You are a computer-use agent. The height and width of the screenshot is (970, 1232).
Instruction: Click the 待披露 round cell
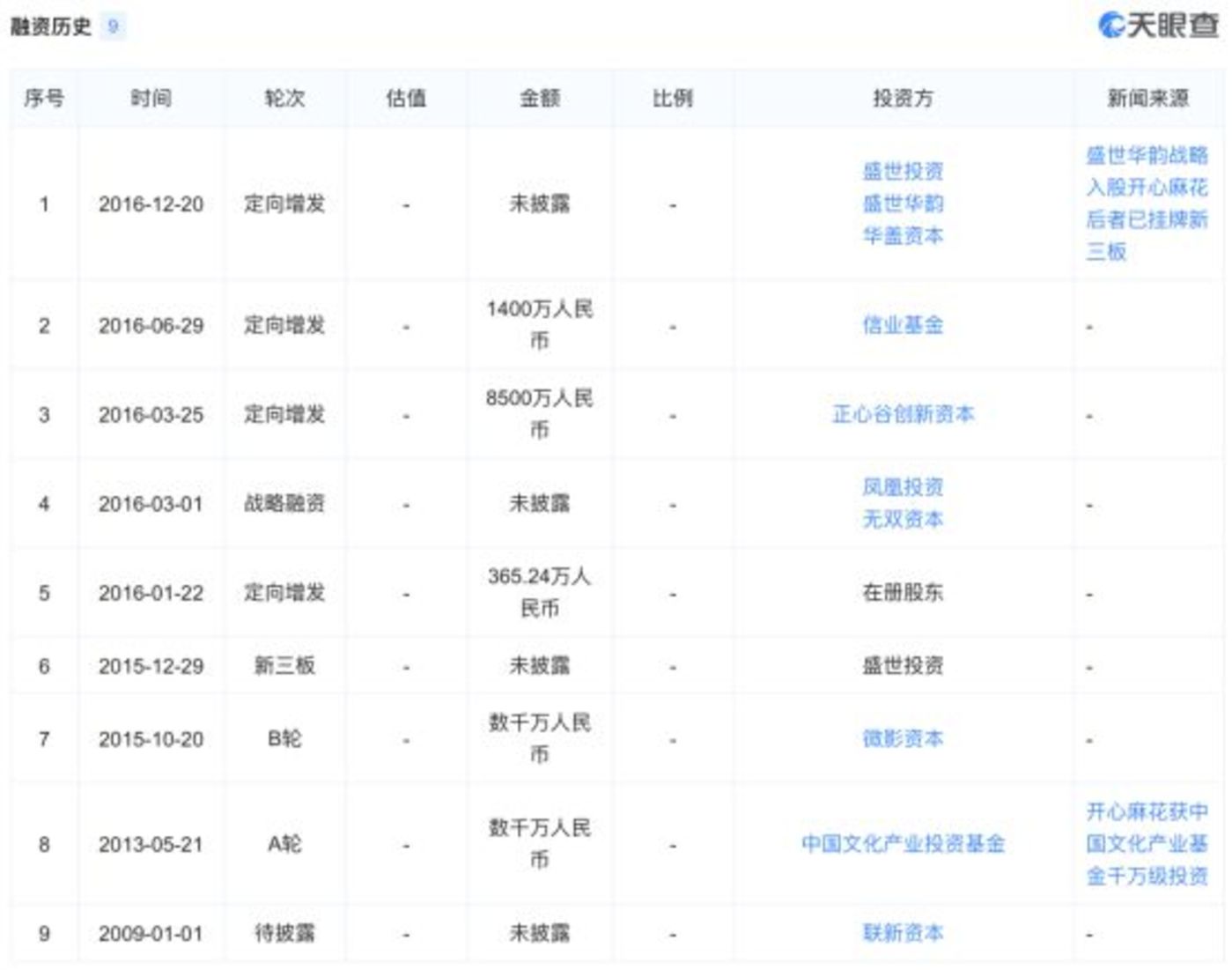pyautogui.click(x=284, y=933)
